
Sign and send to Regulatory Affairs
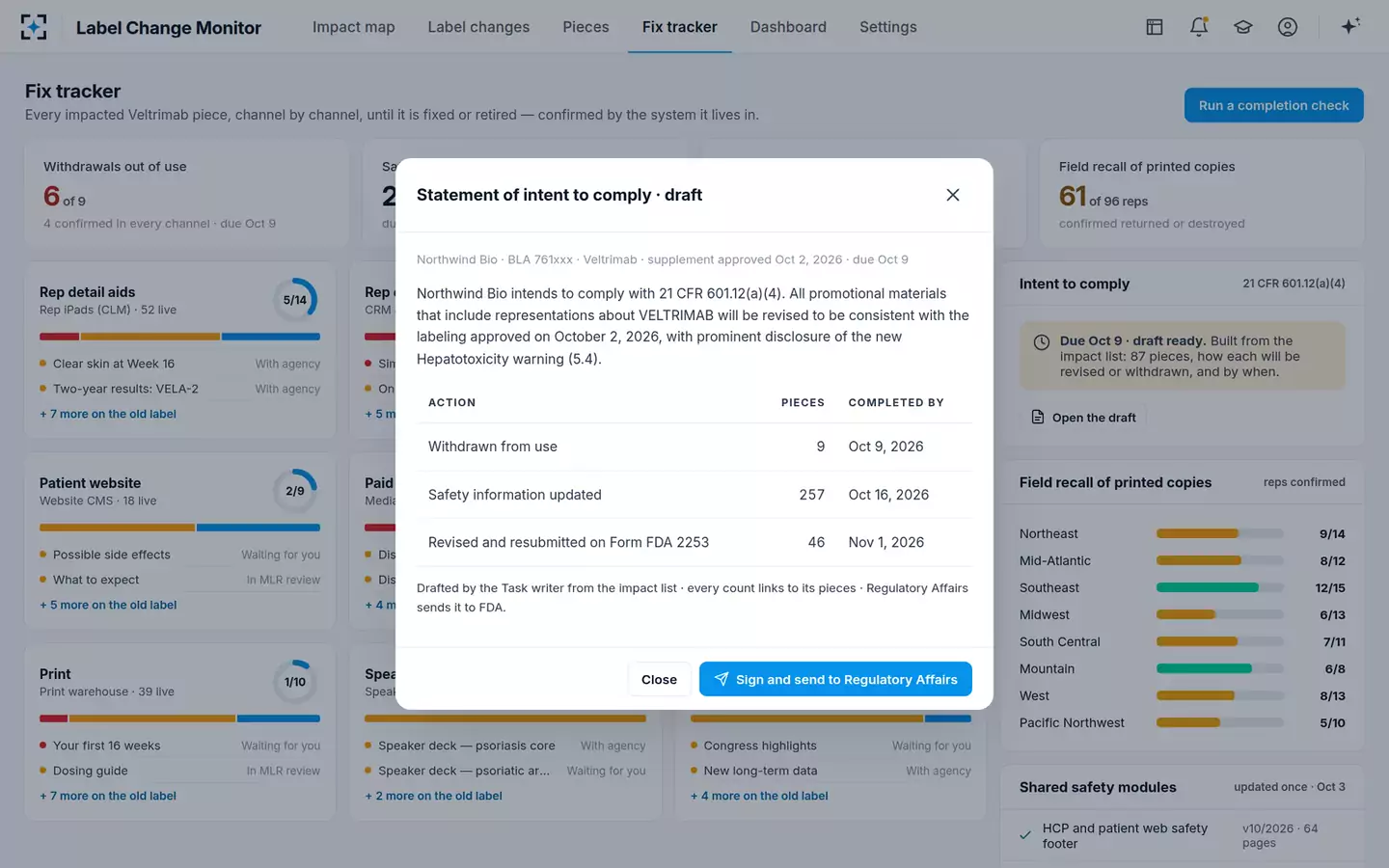835,679
